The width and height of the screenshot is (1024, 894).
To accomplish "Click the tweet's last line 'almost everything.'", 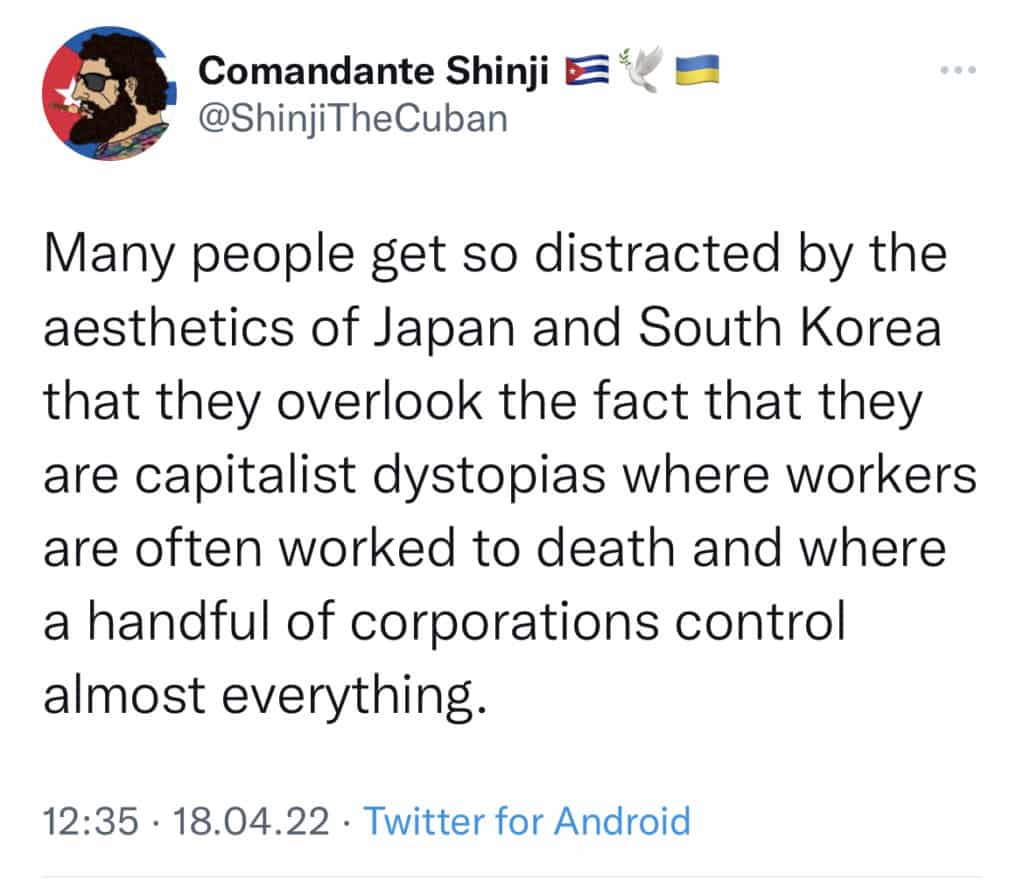I will pos(265,695).
